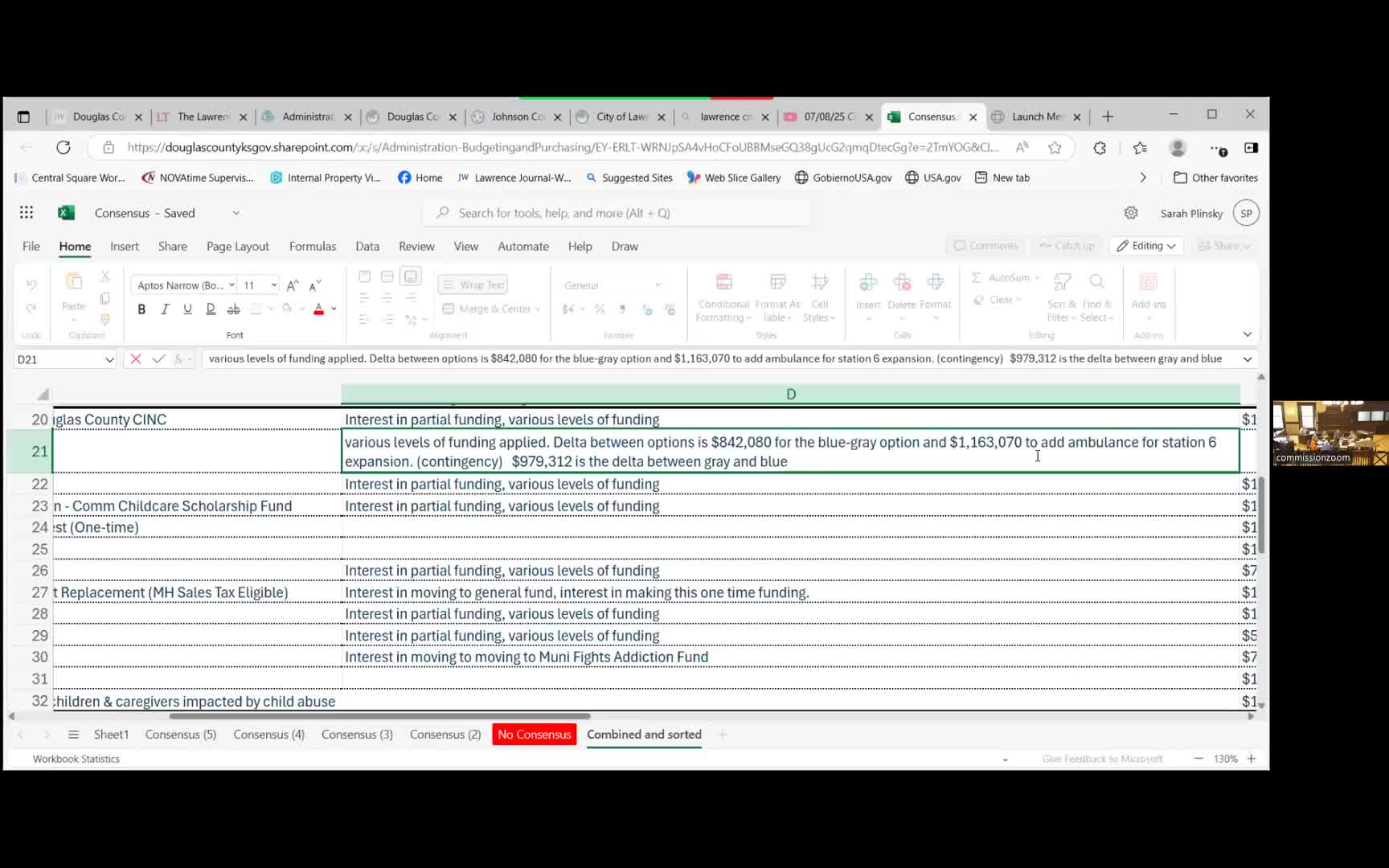Click the app launcher grid icon

[27, 213]
